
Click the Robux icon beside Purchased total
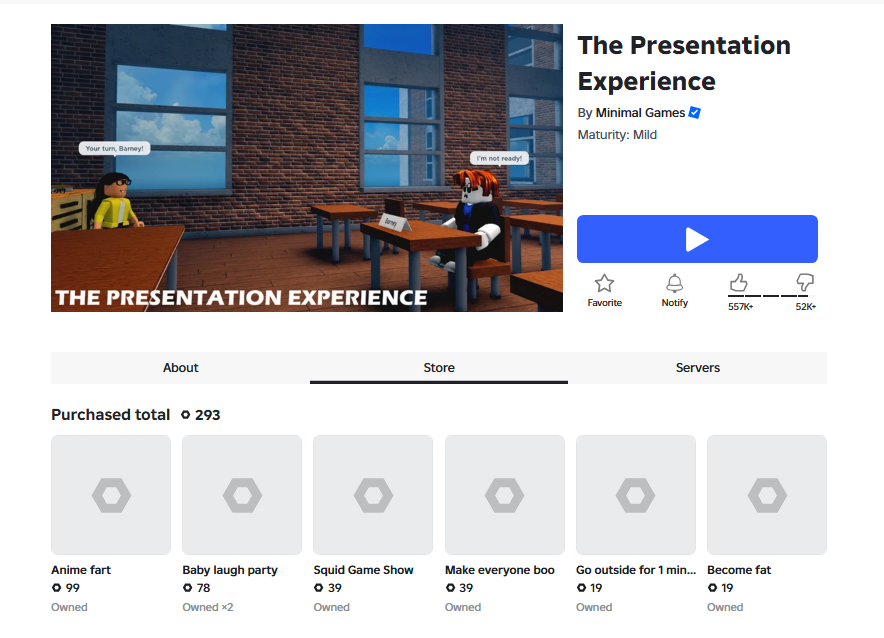[185, 415]
